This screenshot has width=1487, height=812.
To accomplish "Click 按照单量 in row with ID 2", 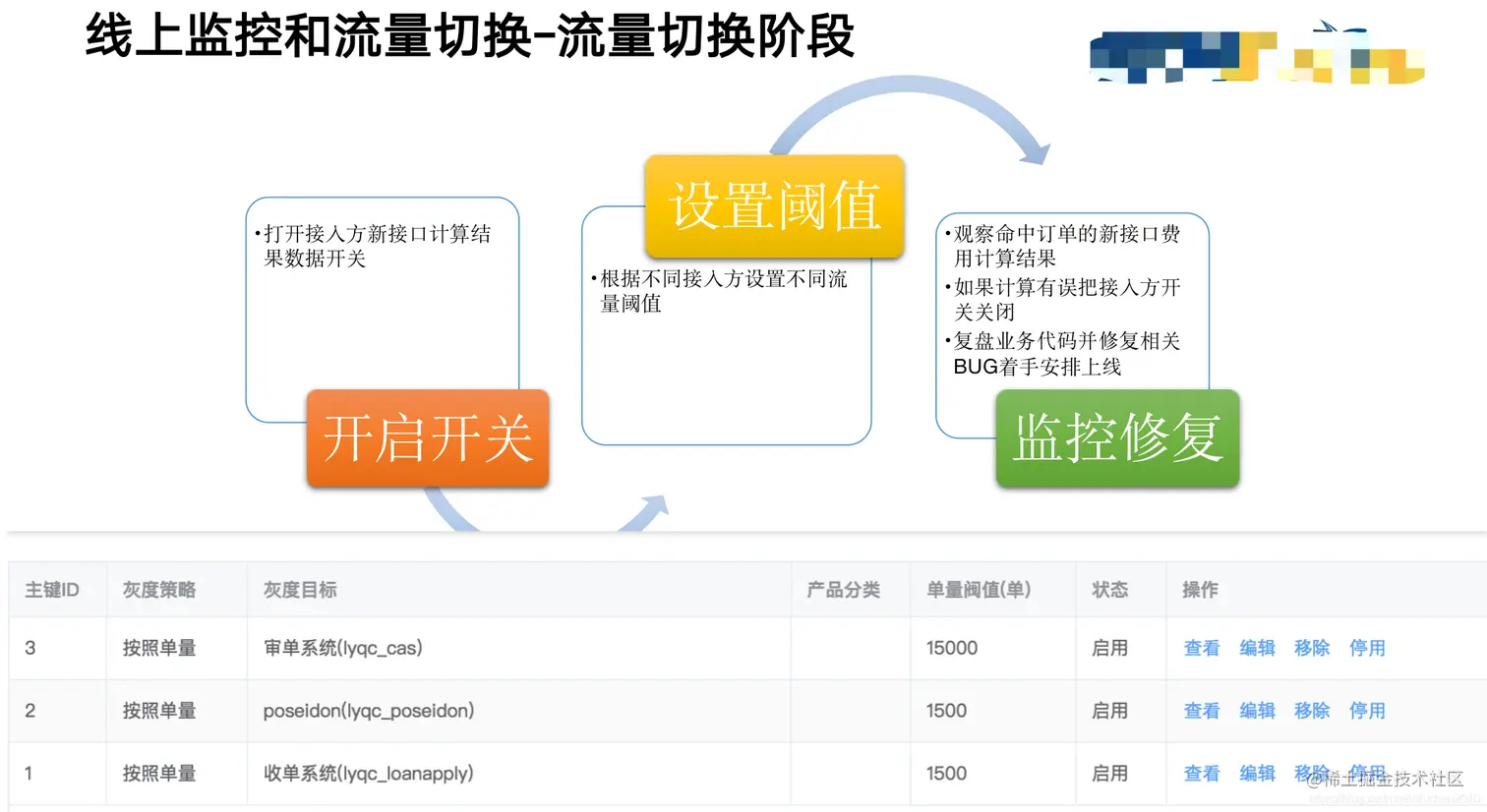I will point(159,711).
